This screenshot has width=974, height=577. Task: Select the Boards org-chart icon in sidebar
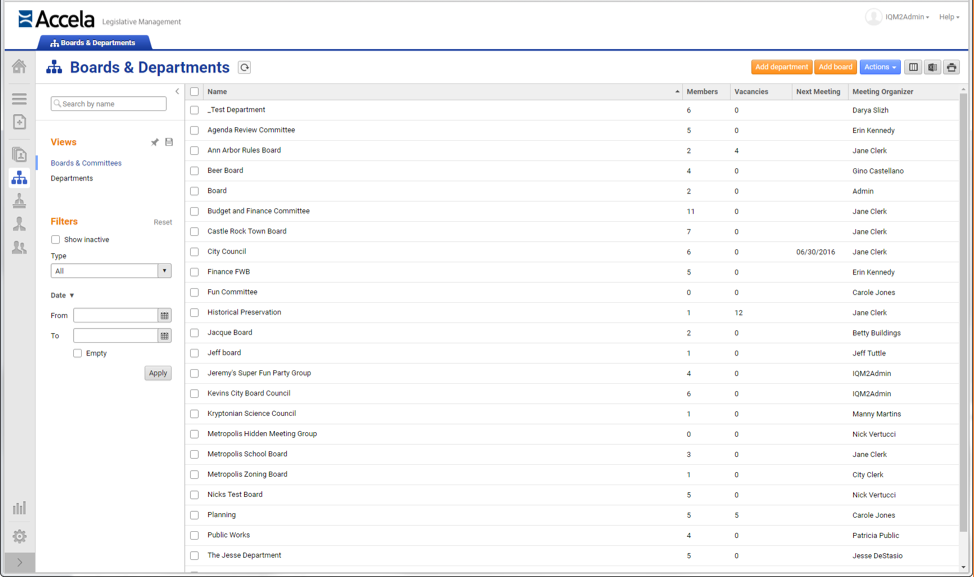[19, 178]
